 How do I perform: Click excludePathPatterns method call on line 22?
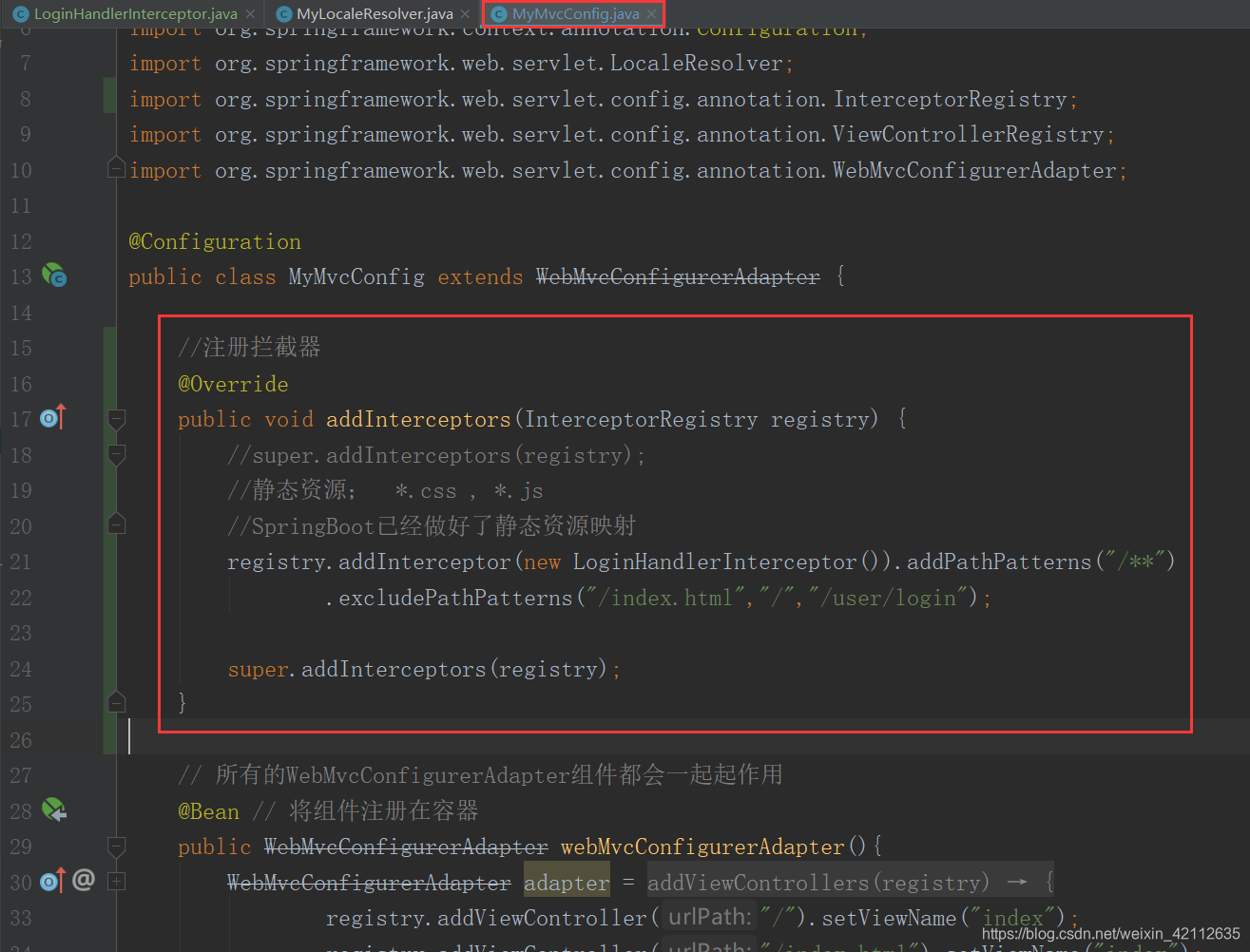point(456,598)
